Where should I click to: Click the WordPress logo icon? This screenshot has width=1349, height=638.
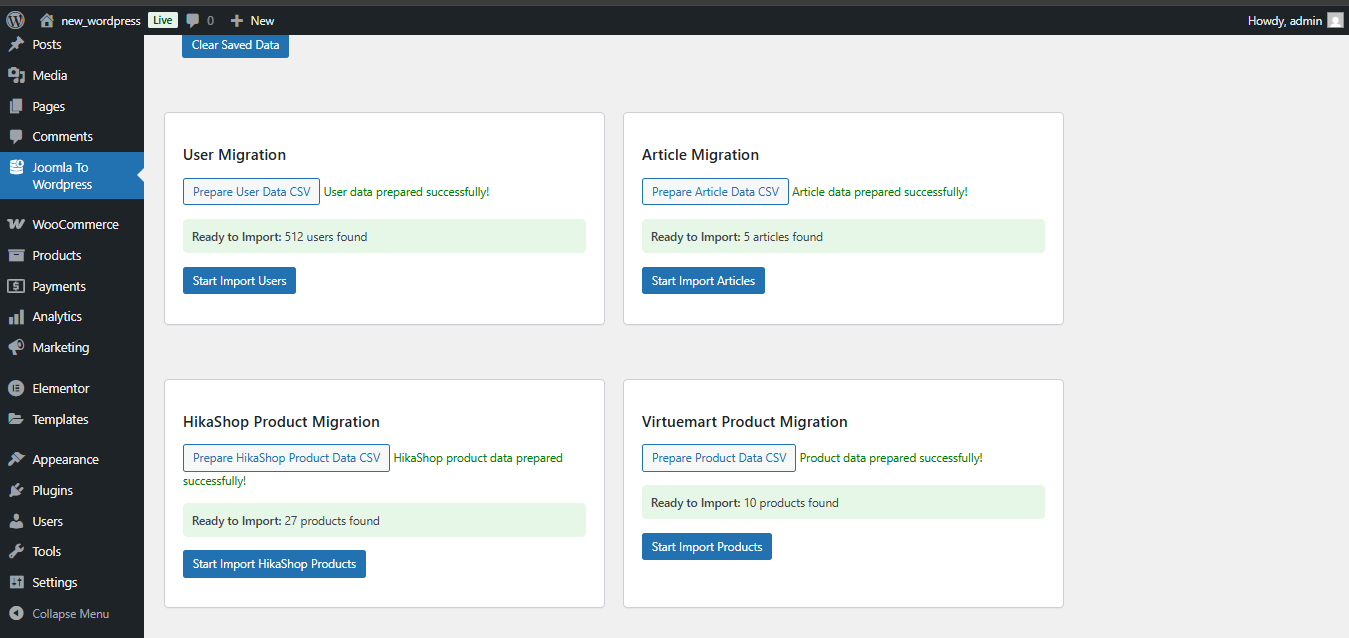point(15,20)
